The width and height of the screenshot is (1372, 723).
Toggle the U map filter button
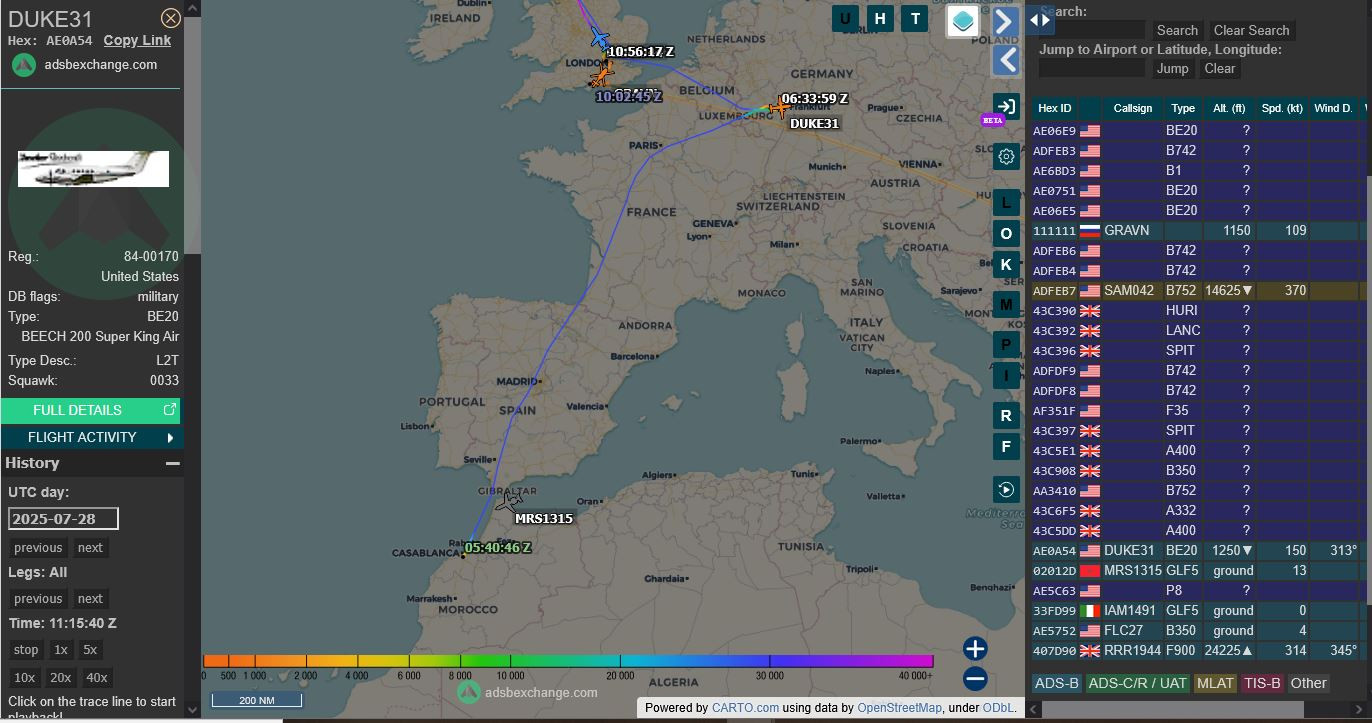[x=846, y=18]
